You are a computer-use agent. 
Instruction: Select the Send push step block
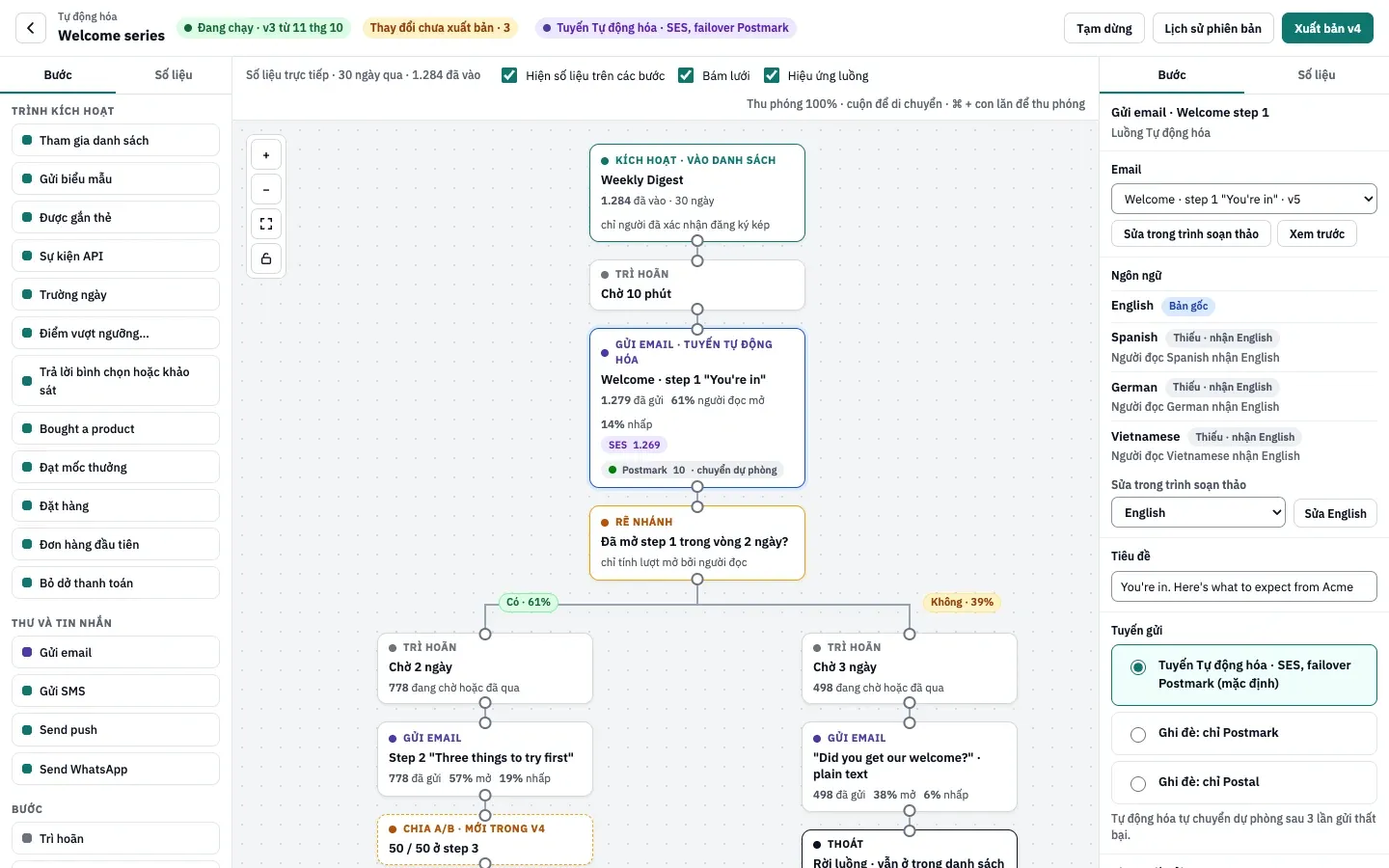pyautogui.click(x=116, y=729)
